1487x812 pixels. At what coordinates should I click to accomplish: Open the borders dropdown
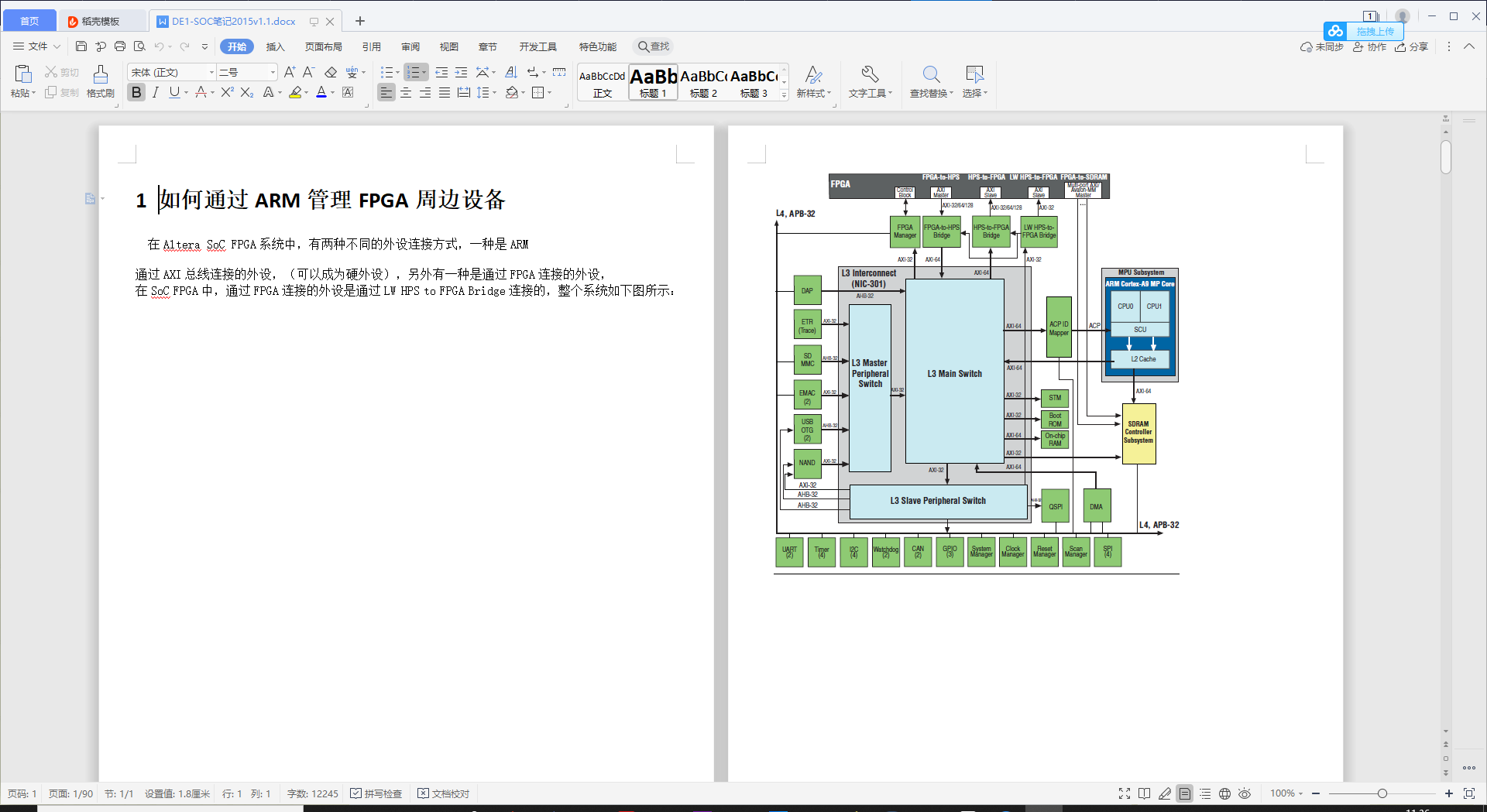(x=550, y=92)
